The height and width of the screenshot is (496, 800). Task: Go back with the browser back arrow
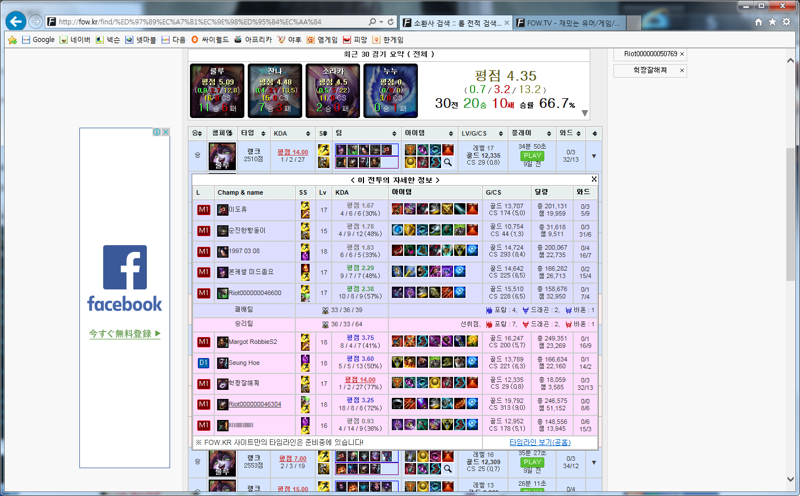pyautogui.click(x=16, y=21)
